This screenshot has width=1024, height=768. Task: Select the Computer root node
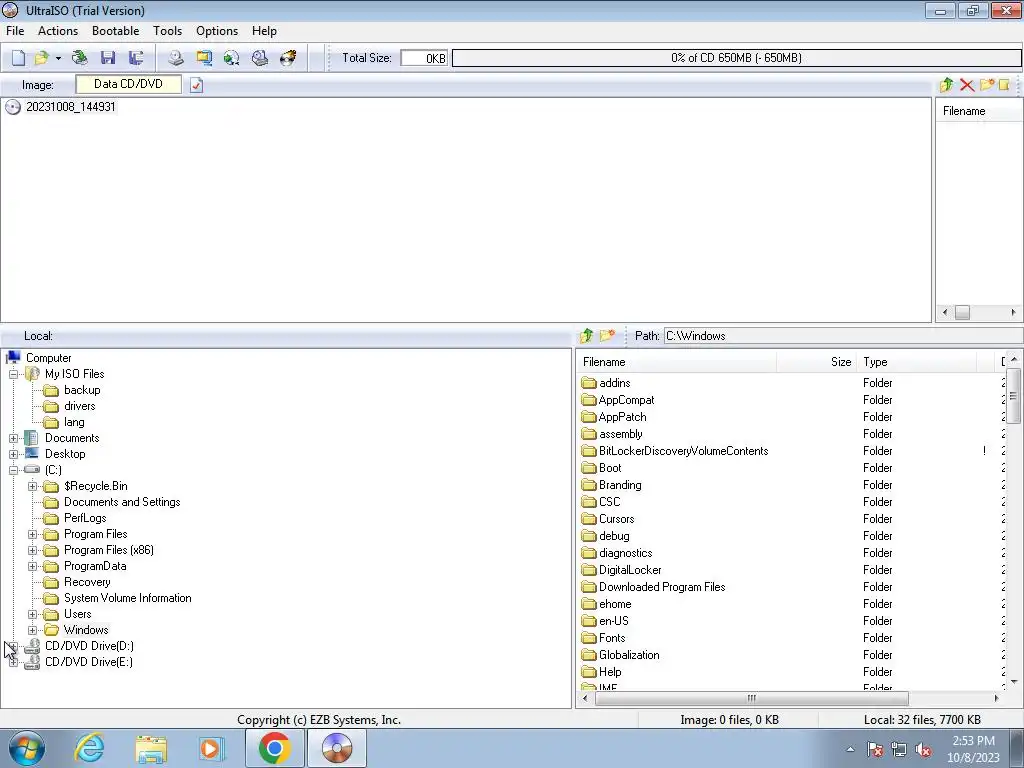(48, 358)
